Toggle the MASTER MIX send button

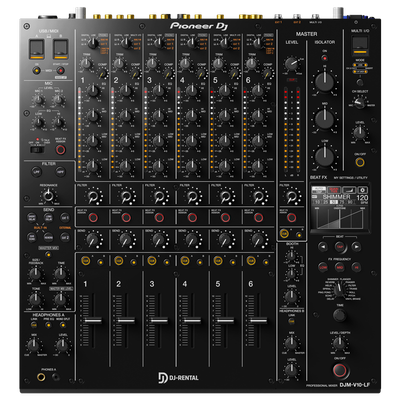(x=48, y=255)
